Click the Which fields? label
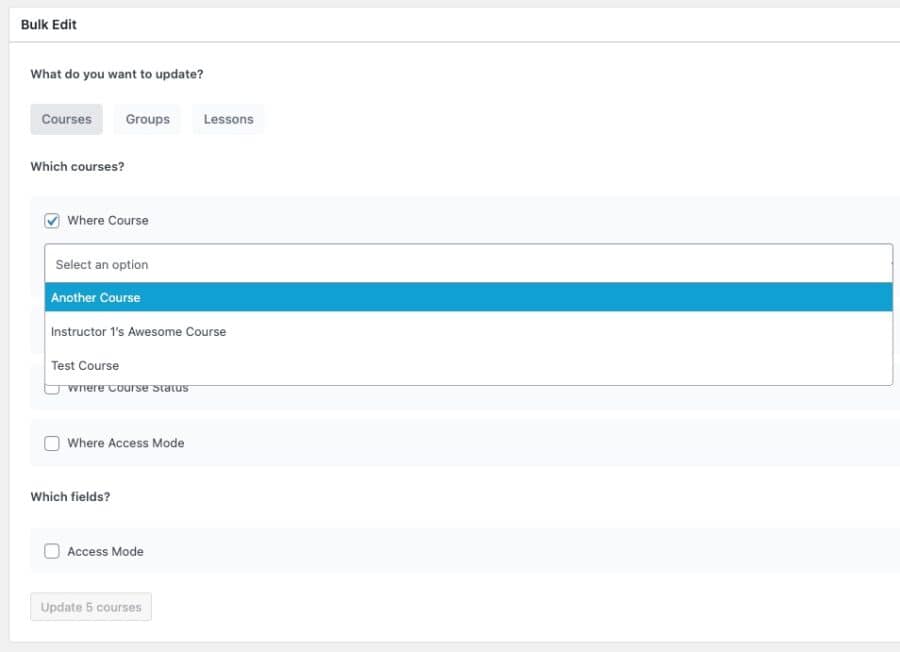 point(70,497)
